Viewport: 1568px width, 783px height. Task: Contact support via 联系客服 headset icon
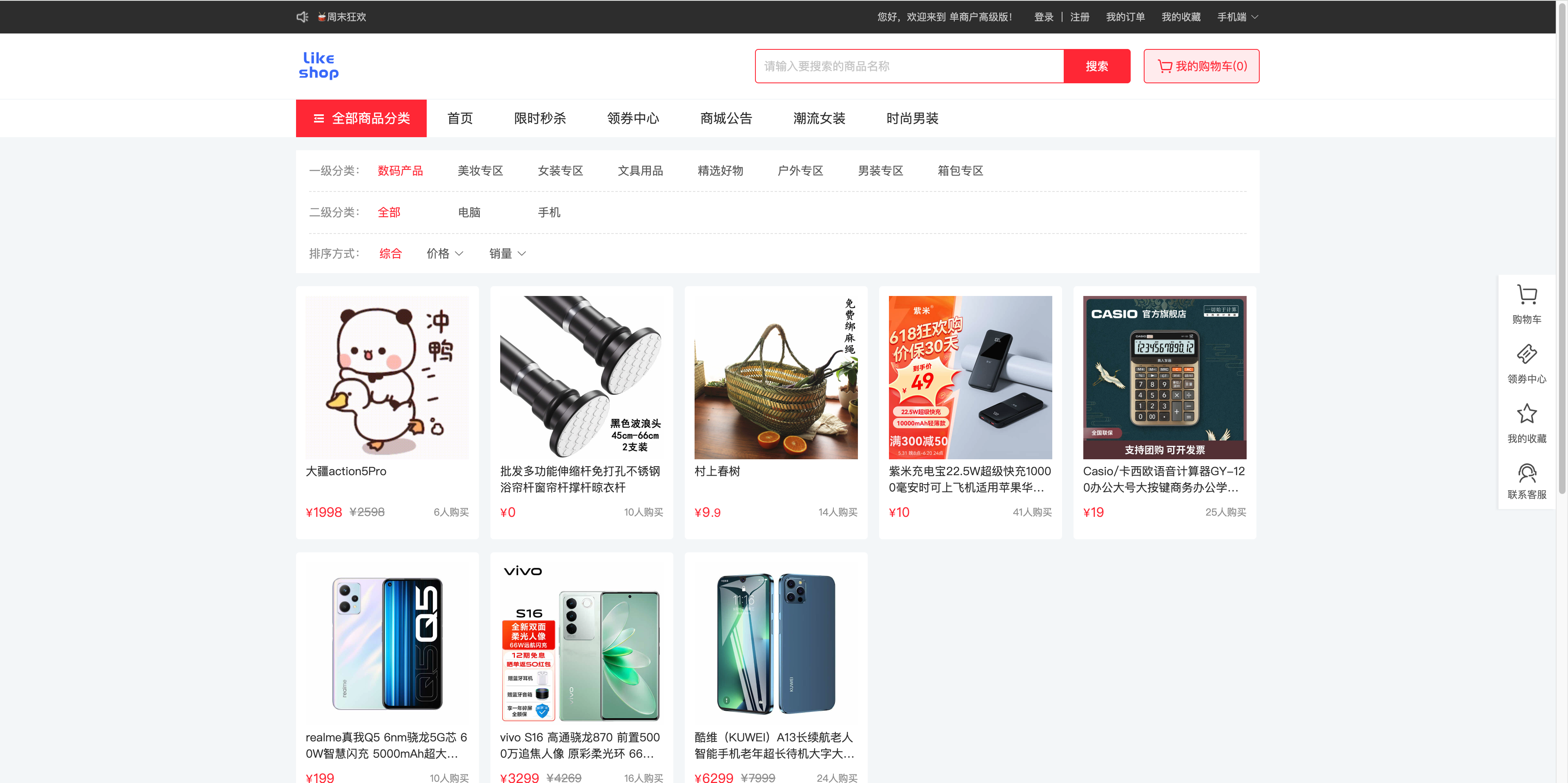tap(1527, 472)
